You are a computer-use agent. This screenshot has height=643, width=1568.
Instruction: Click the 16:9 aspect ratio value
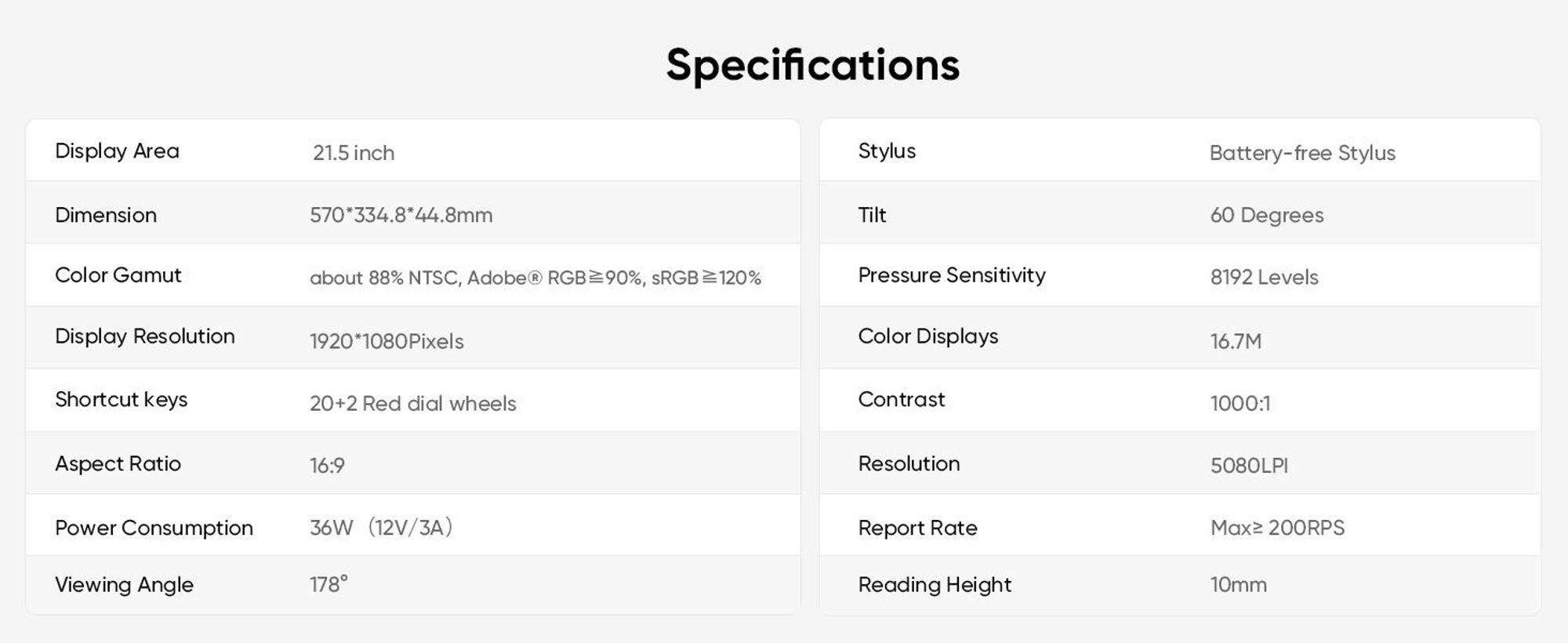click(x=327, y=466)
